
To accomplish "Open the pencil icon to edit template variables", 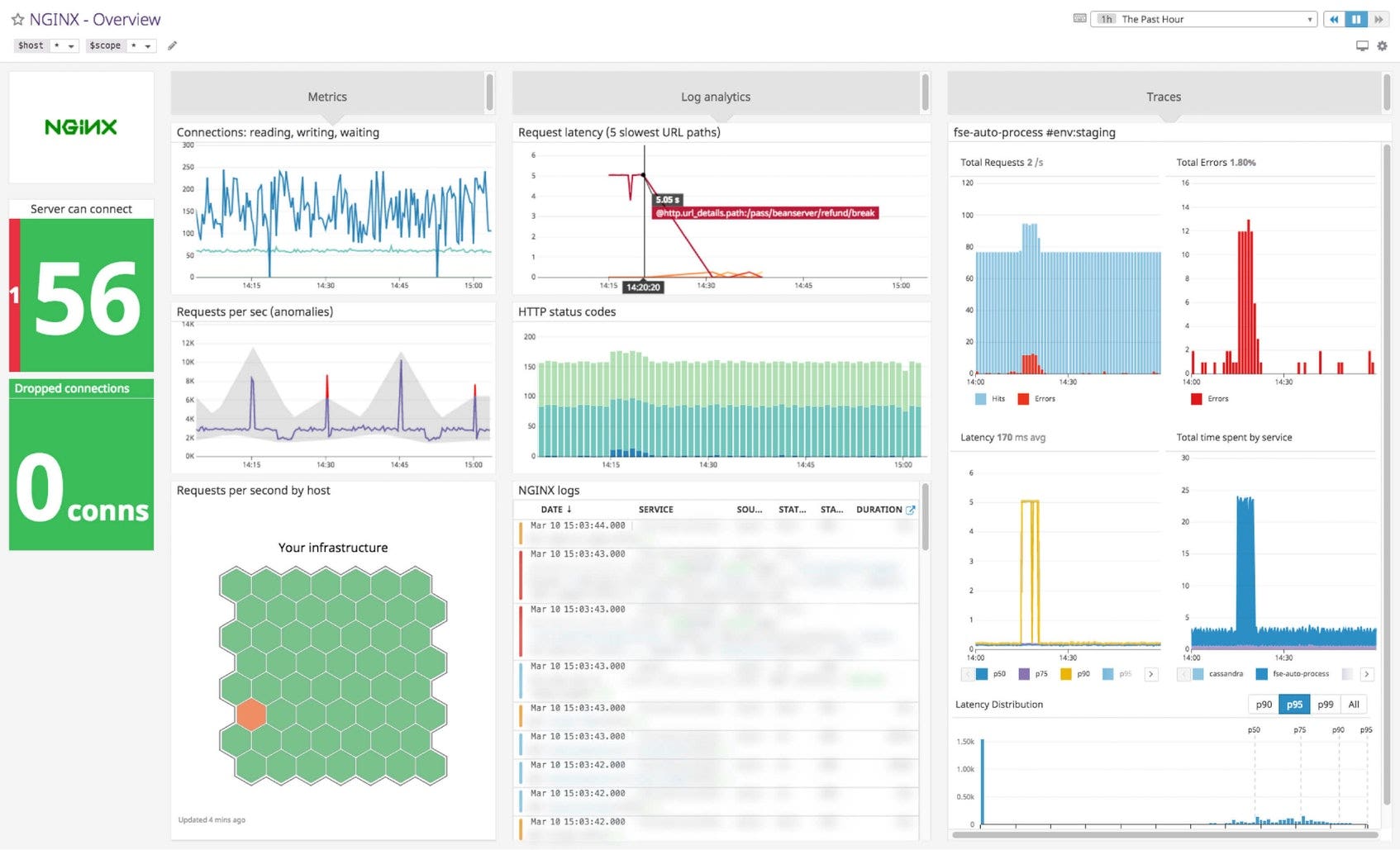I will tap(172, 45).
